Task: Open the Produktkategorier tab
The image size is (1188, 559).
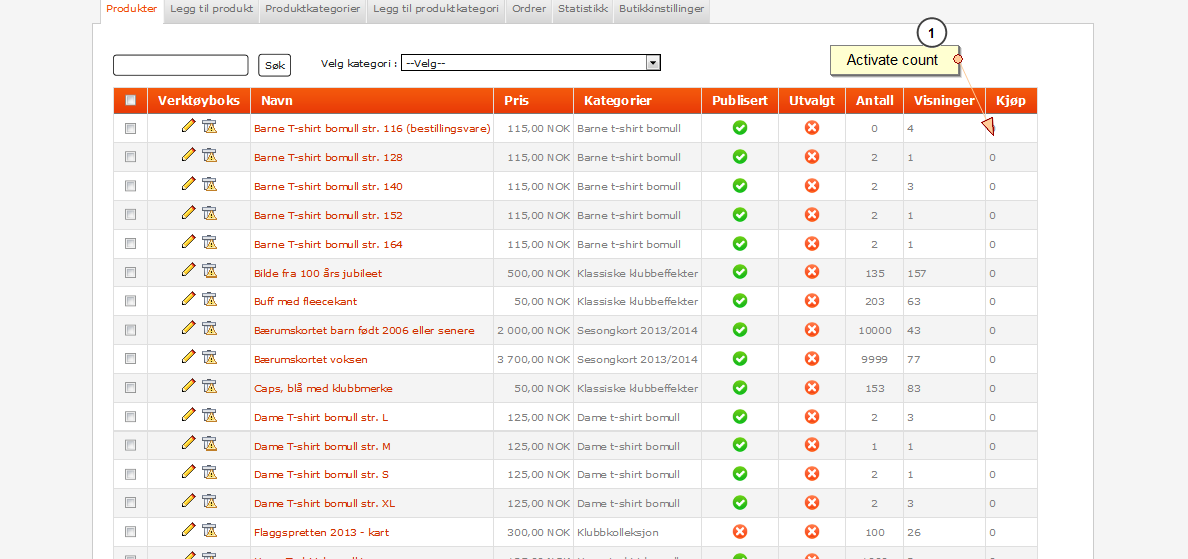Action: click(314, 10)
